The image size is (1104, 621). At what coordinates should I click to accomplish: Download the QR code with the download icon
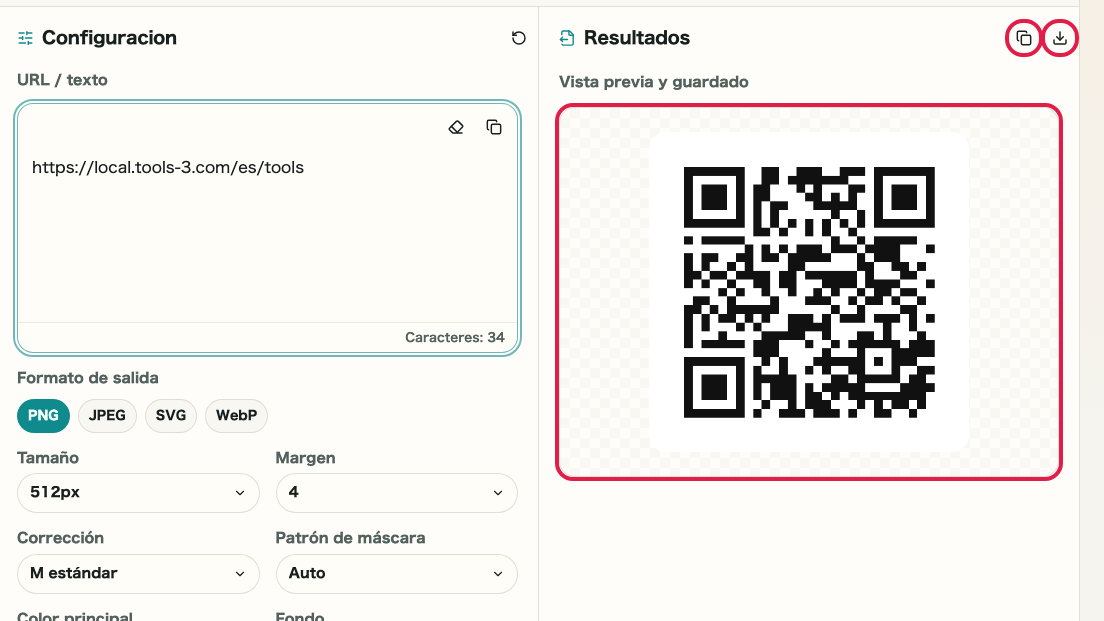(1060, 38)
